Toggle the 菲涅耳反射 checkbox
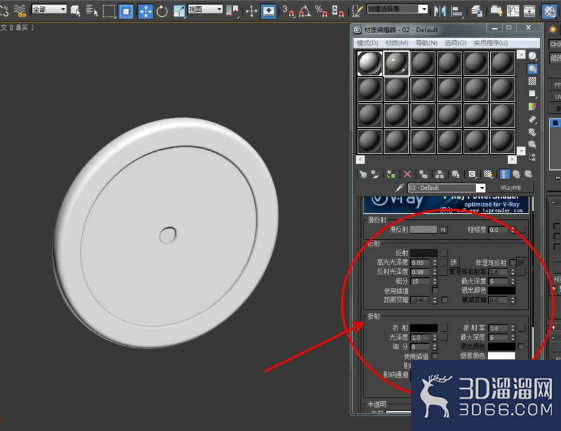The width and height of the screenshot is (561, 431). [x=512, y=262]
